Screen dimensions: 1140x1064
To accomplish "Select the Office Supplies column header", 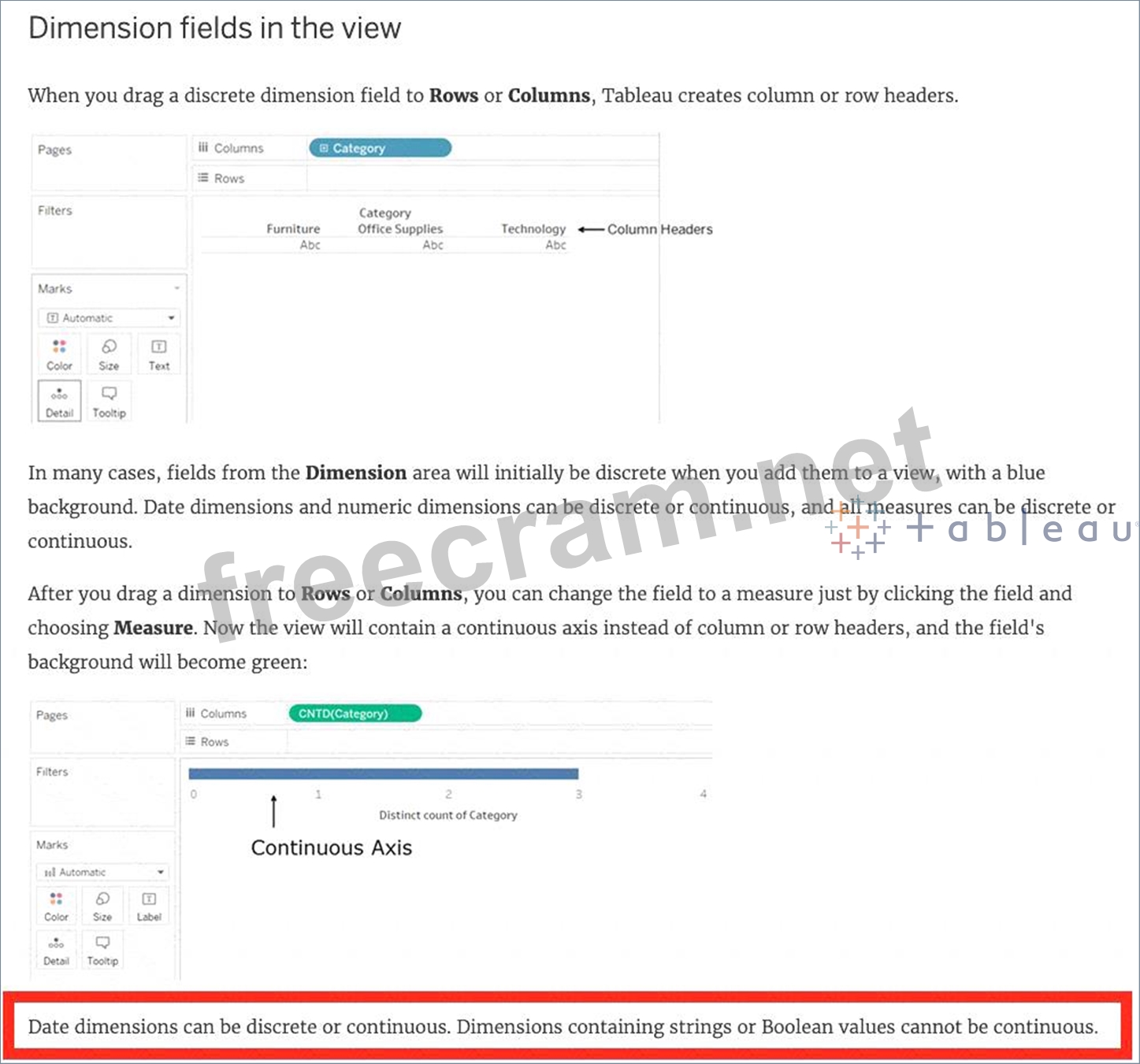I will 400,229.
